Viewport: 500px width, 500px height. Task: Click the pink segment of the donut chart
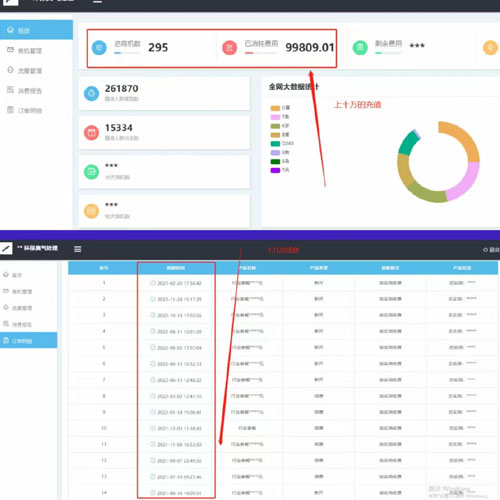(467, 182)
